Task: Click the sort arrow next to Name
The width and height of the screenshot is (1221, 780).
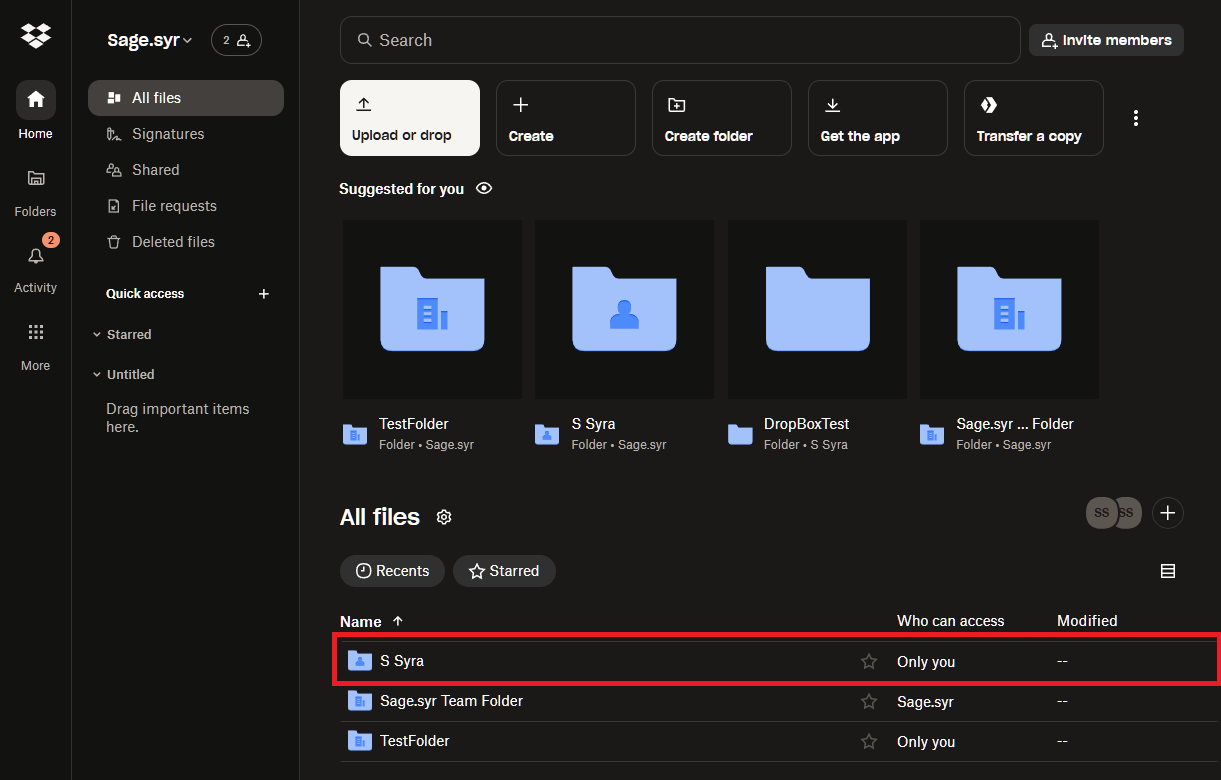Action: click(398, 621)
